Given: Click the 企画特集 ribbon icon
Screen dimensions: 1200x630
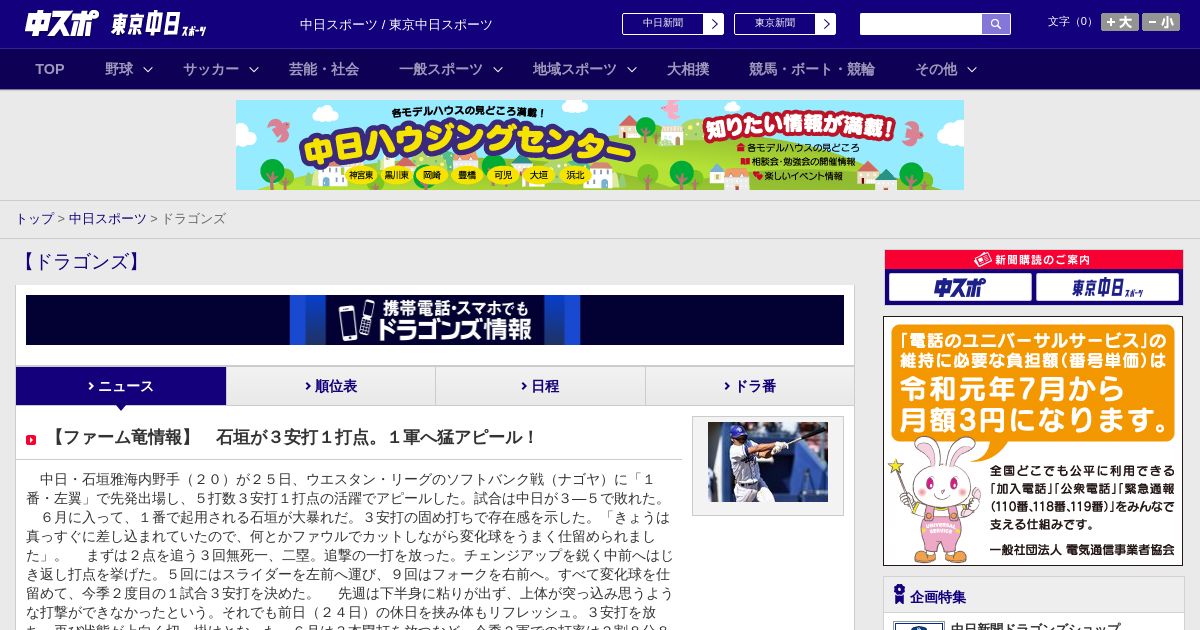Looking at the screenshot, I should click(x=899, y=595).
